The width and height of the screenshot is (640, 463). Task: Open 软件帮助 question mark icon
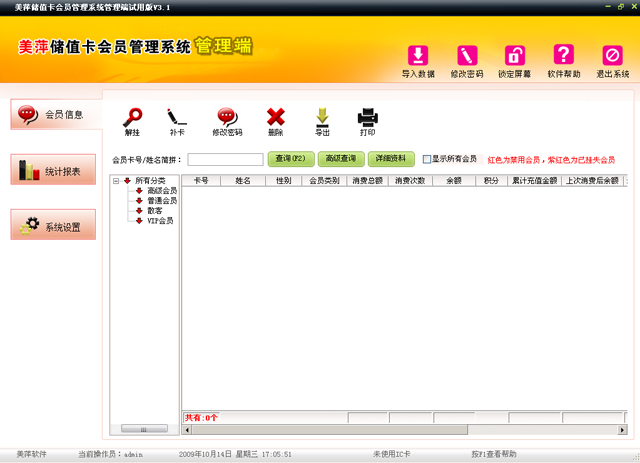point(564,57)
